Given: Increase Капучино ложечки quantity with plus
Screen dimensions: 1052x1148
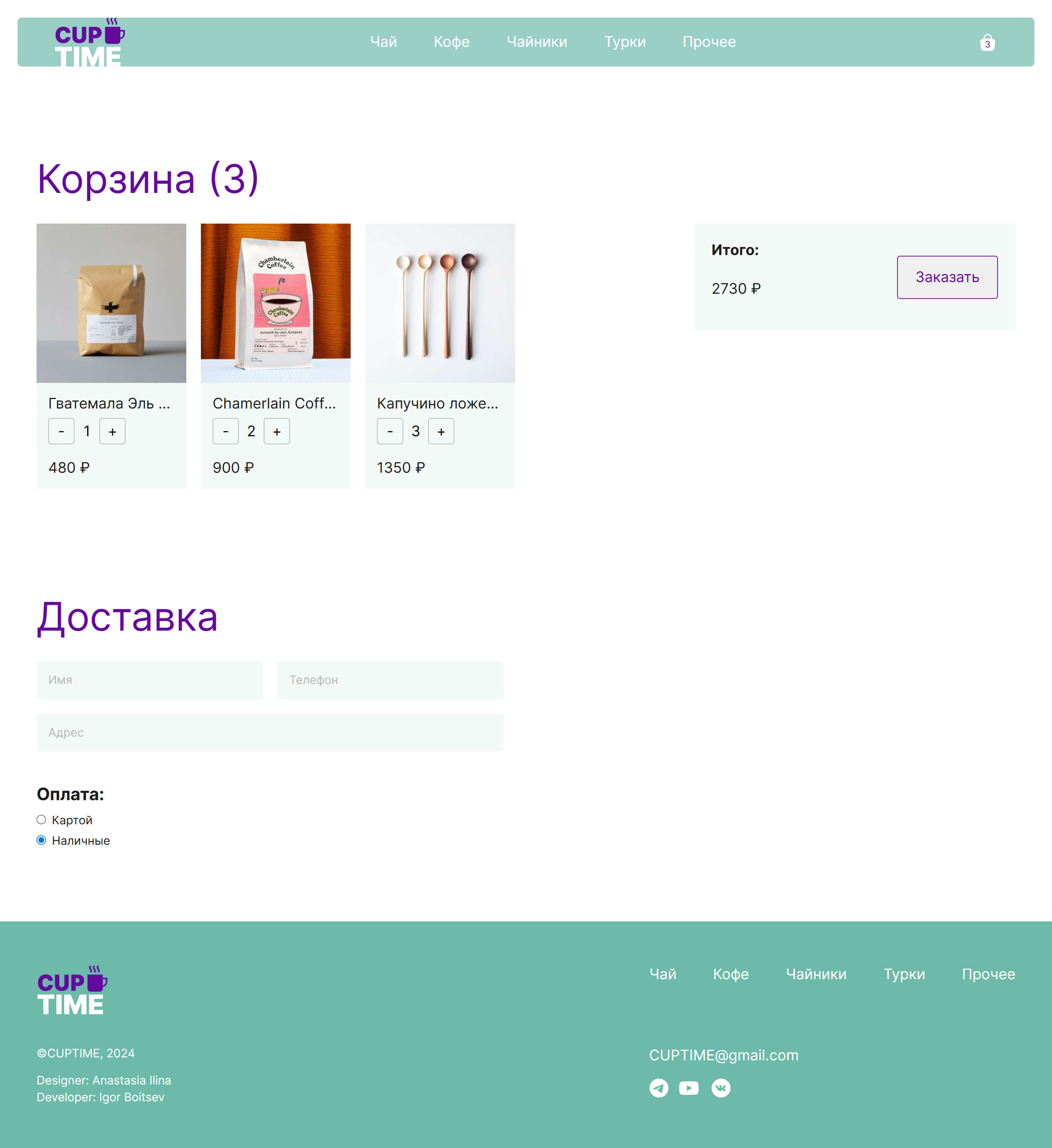Looking at the screenshot, I should click(x=441, y=431).
